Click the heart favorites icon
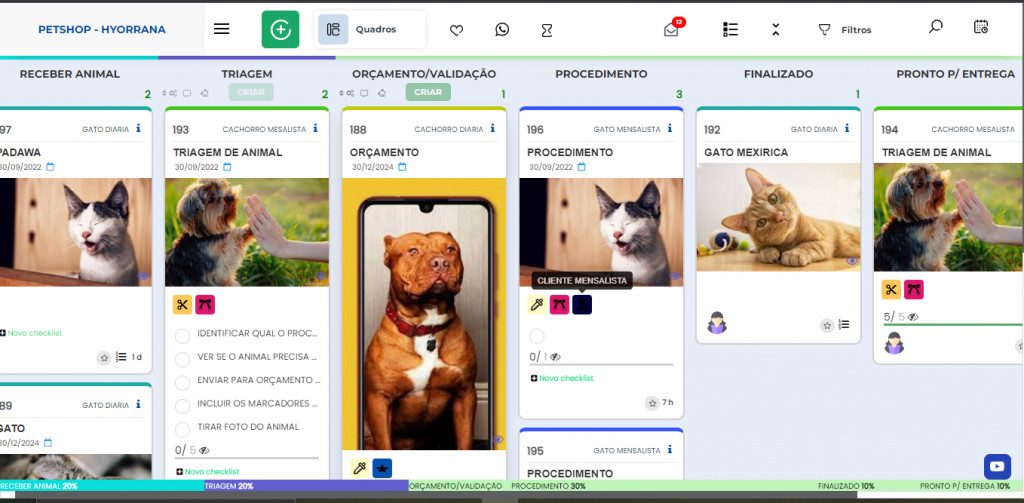This screenshot has height=503, width=1024. 456,30
